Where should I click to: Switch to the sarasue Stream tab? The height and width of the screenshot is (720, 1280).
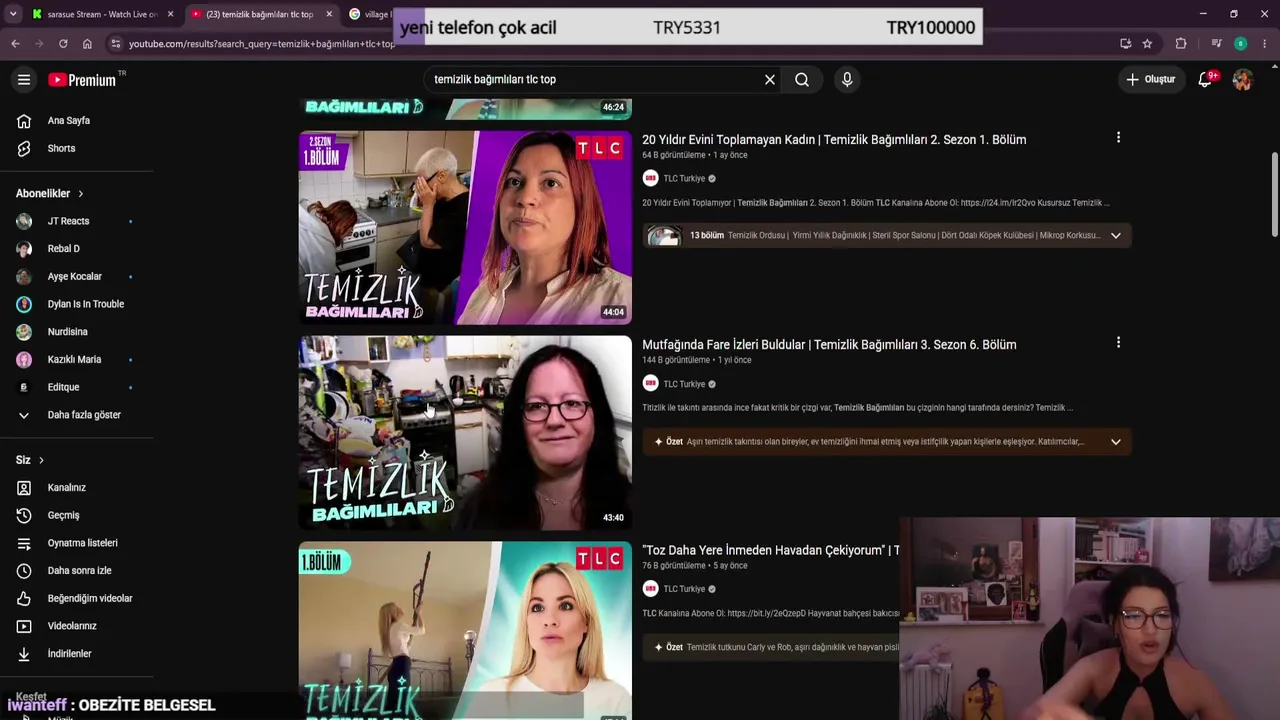[x=103, y=14]
